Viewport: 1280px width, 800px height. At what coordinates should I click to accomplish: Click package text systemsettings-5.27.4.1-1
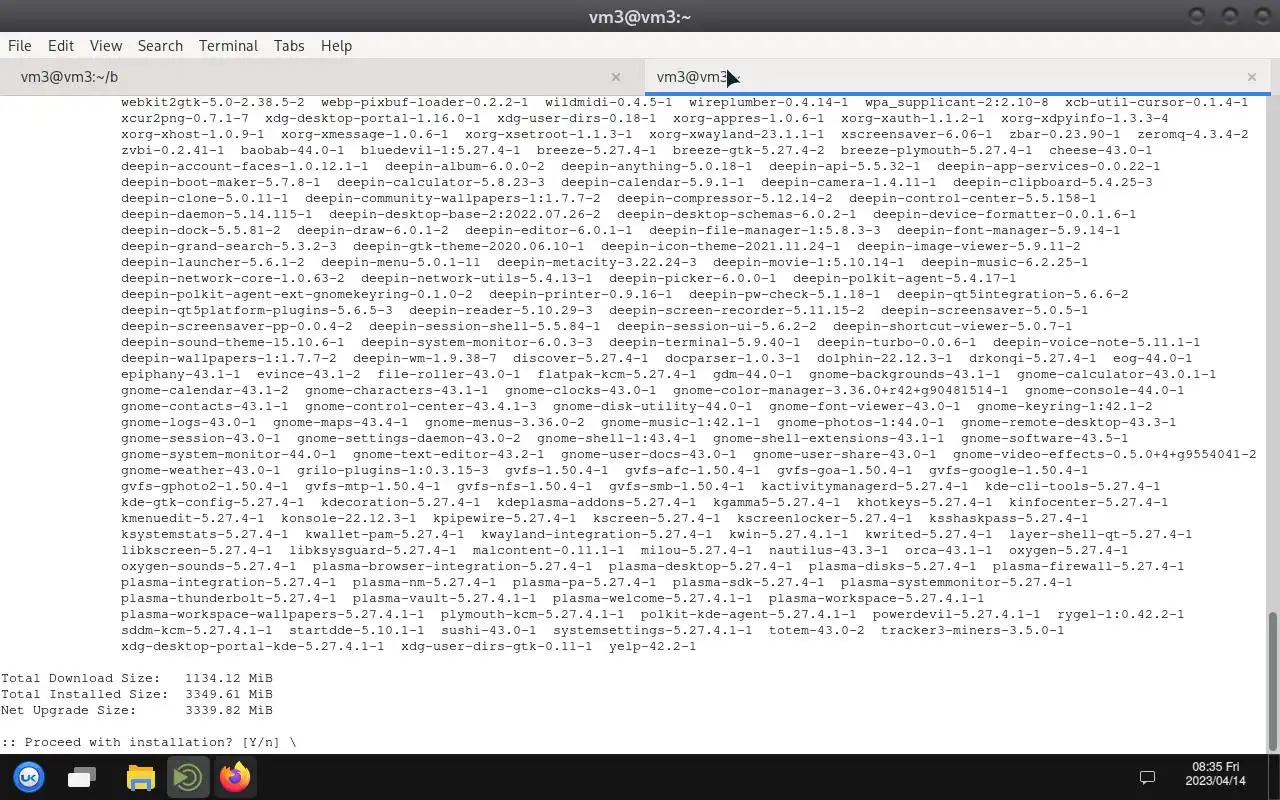pyautogui.click(x=652, y=630)
